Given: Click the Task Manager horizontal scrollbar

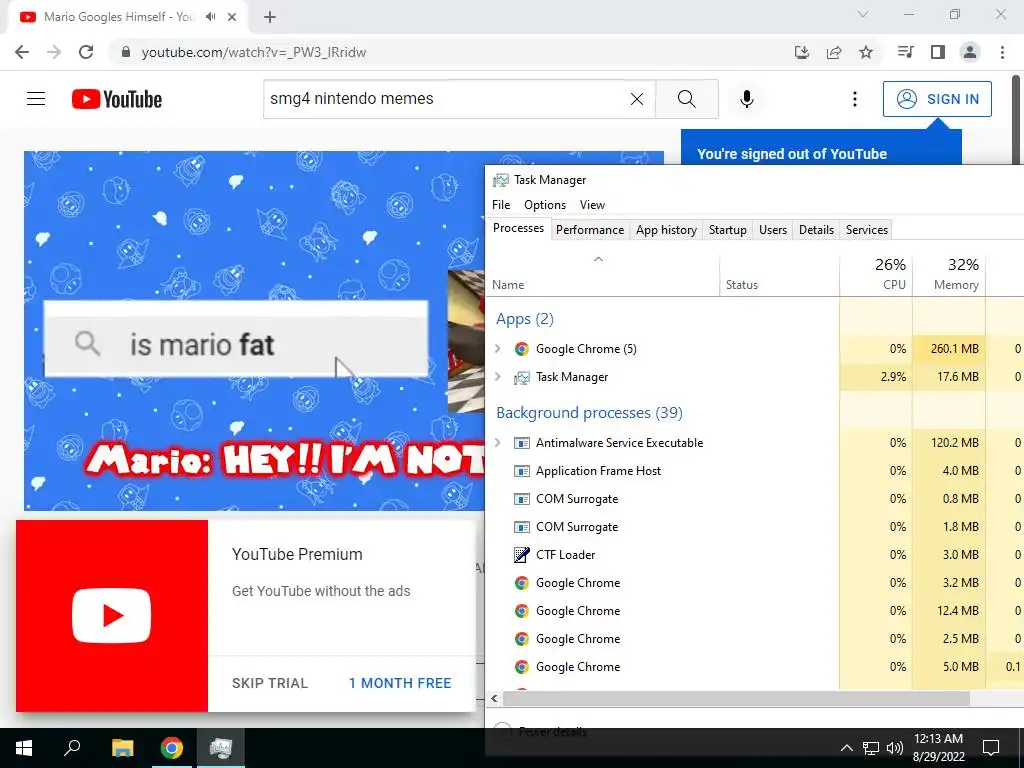Looking at the screenshot, I should point(735,699).
